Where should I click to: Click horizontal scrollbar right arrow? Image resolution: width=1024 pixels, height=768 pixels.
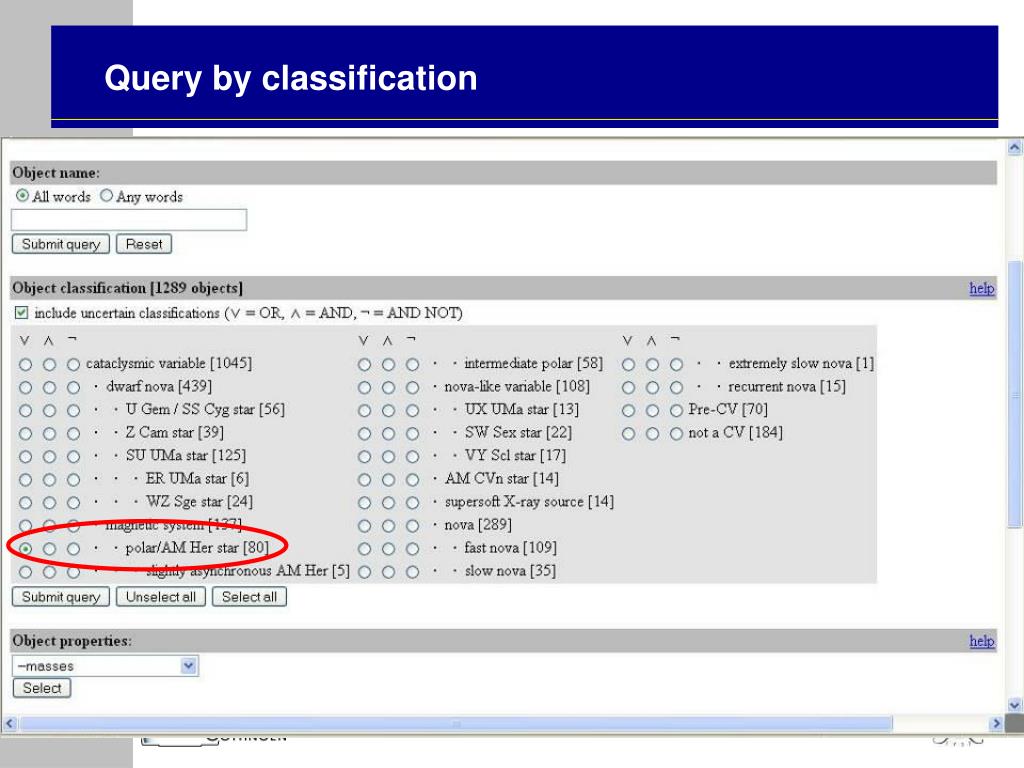tap(996, 723)
